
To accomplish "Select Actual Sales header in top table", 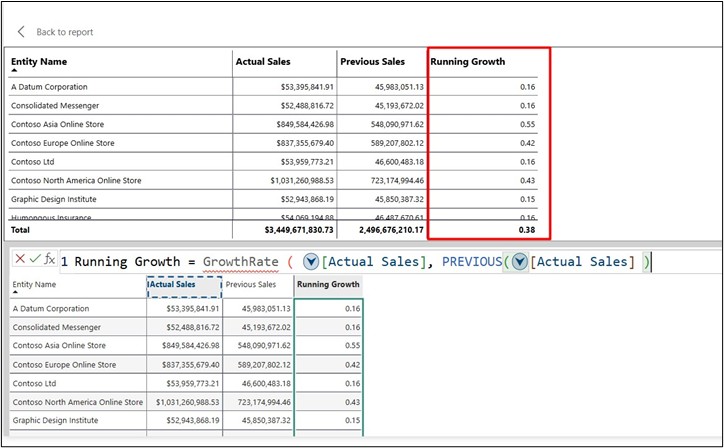I will (263, 61).
